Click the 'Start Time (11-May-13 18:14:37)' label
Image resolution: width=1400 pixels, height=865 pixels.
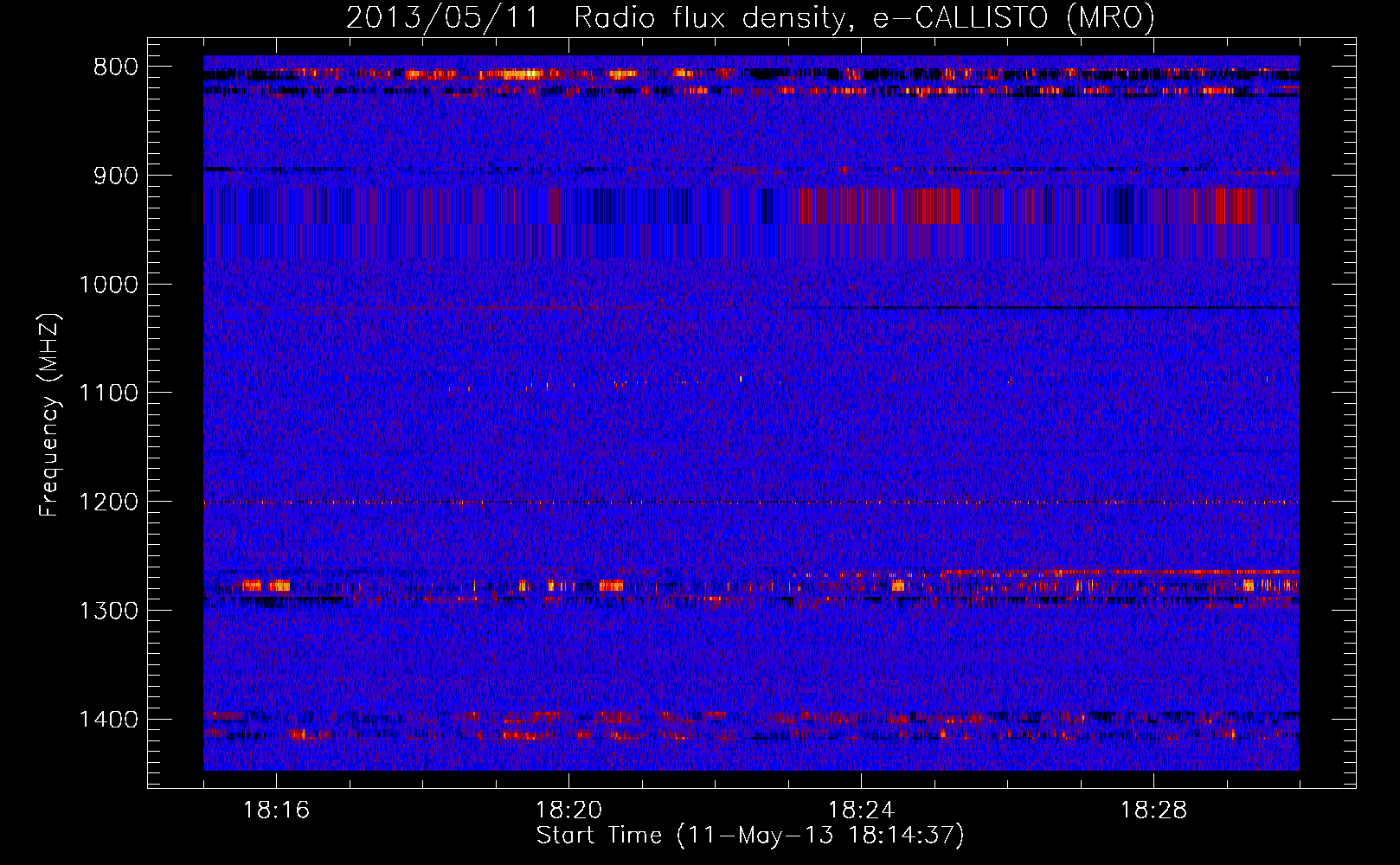(x=750, y=836)
